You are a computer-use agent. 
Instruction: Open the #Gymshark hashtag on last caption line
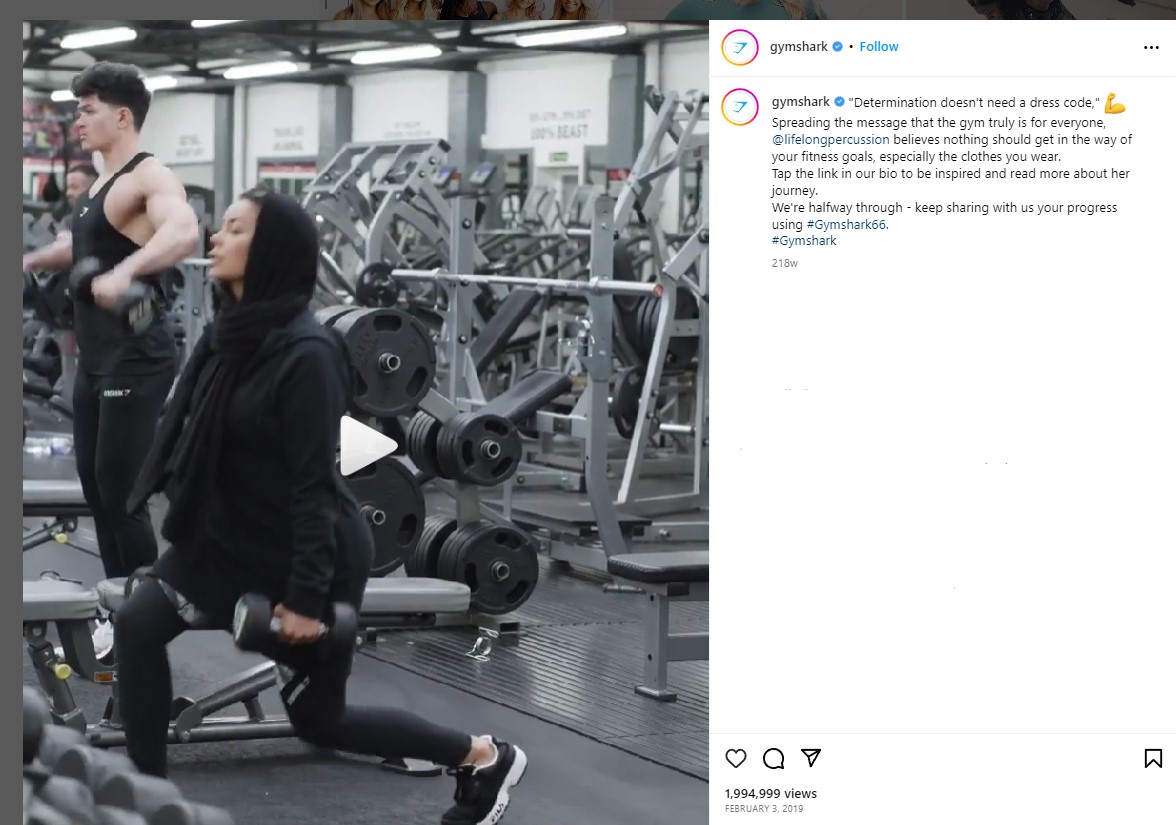[x=804, y=241]
